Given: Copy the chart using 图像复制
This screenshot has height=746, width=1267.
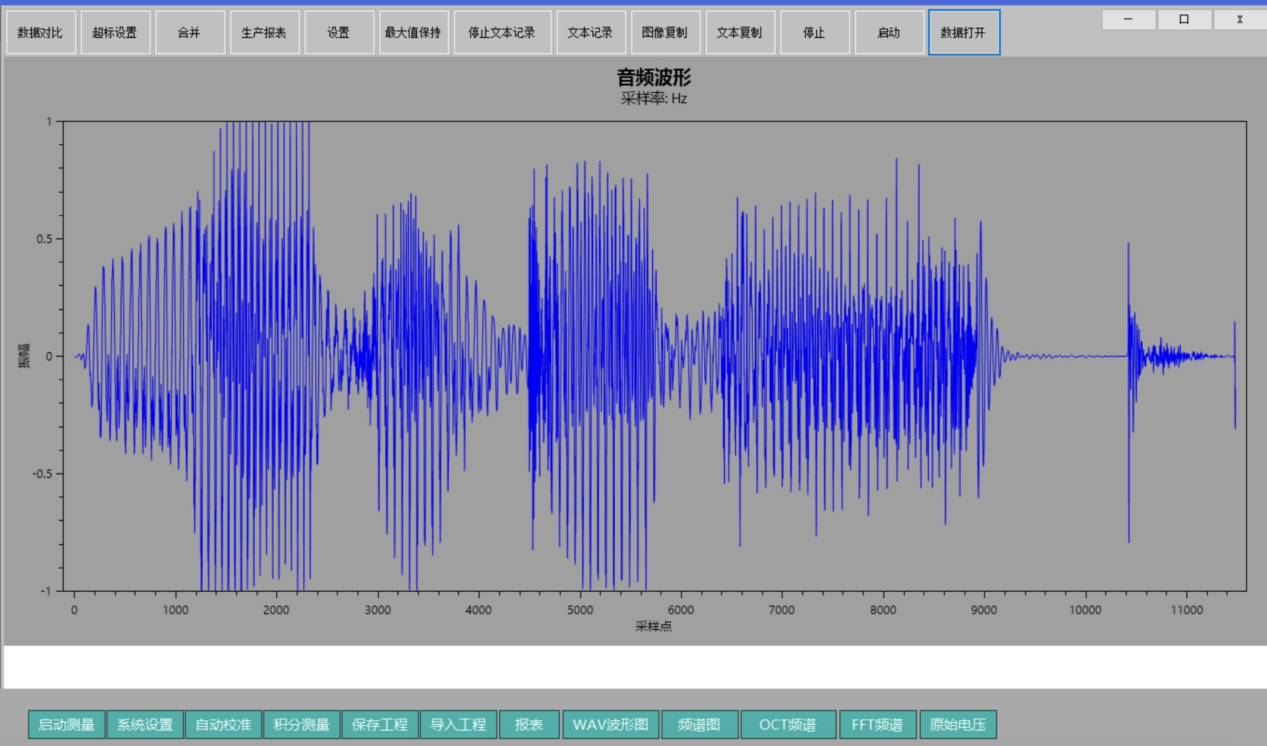Looking at the screenshot, I should (x=665, y=33).
